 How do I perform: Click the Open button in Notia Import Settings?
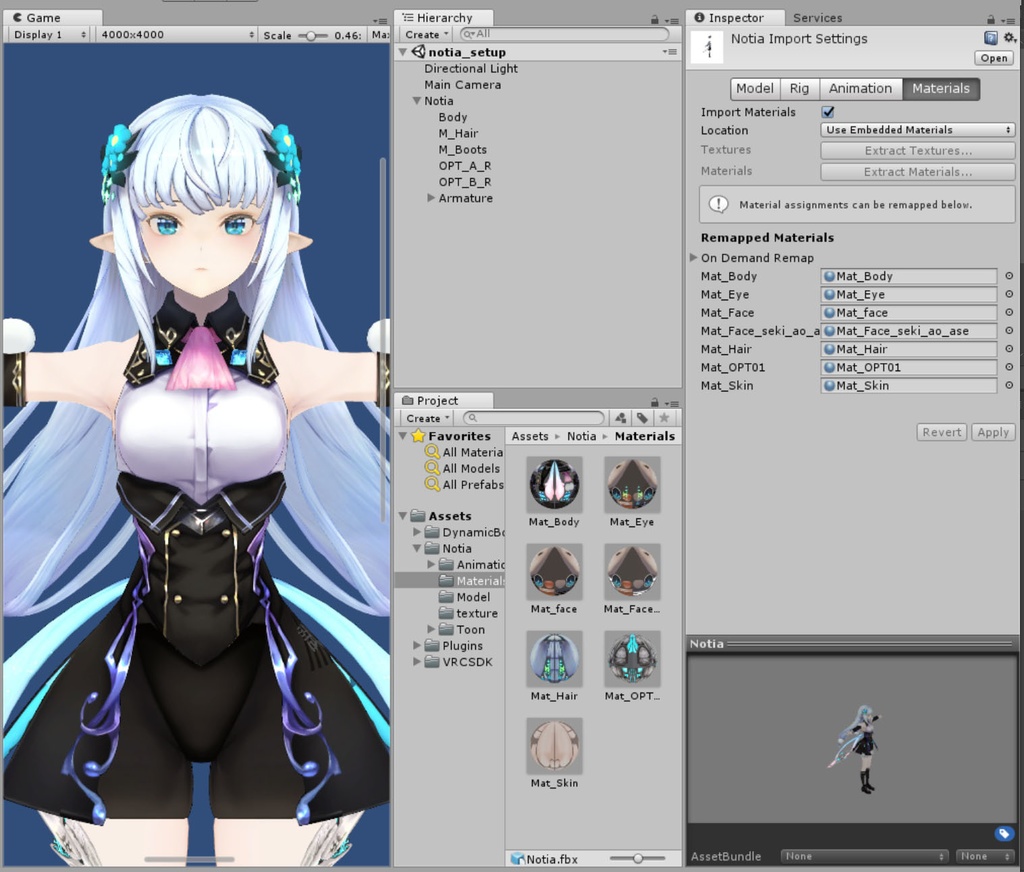click(992, 58)
